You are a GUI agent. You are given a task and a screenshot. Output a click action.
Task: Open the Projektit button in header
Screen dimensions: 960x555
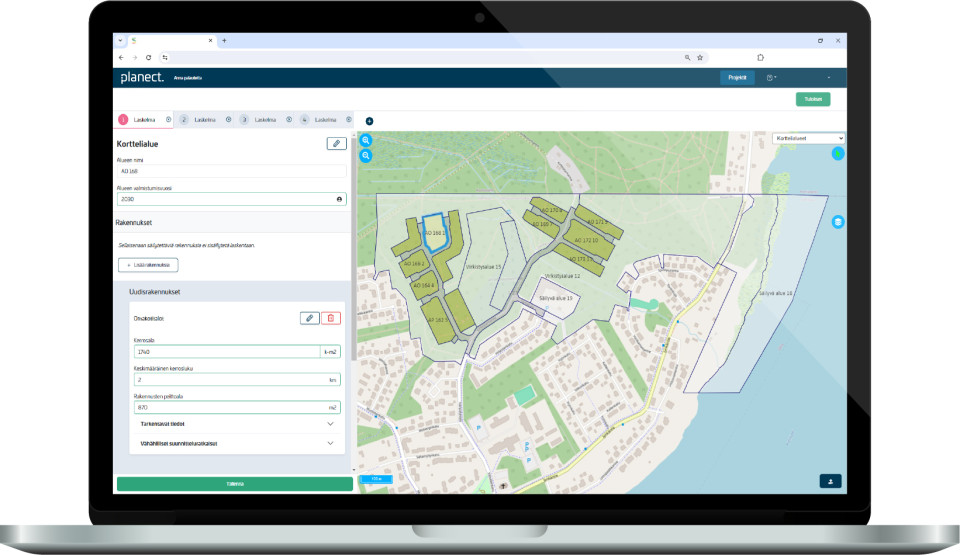point(737,78)
